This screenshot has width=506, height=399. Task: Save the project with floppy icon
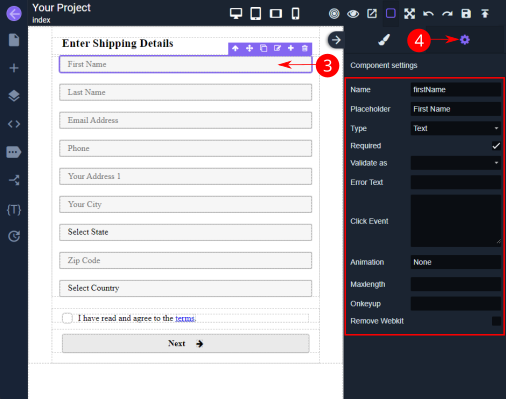(x=466, y=13)
